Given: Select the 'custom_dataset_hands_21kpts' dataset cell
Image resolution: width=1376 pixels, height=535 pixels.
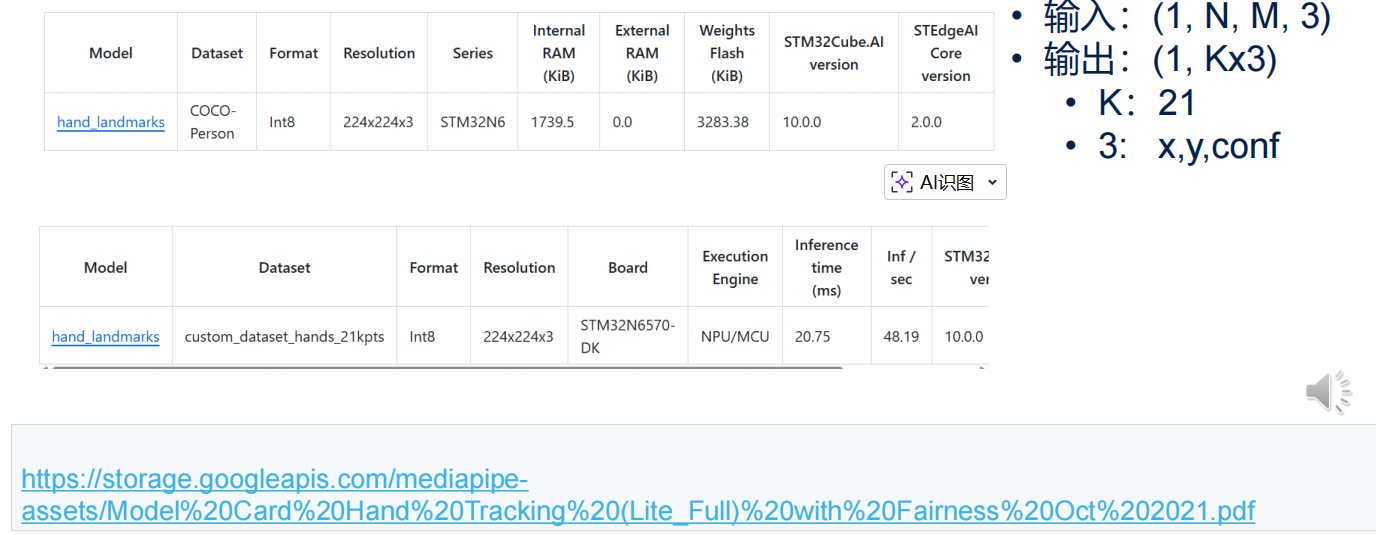Looking at the screenshot, I should coord(284,337).
